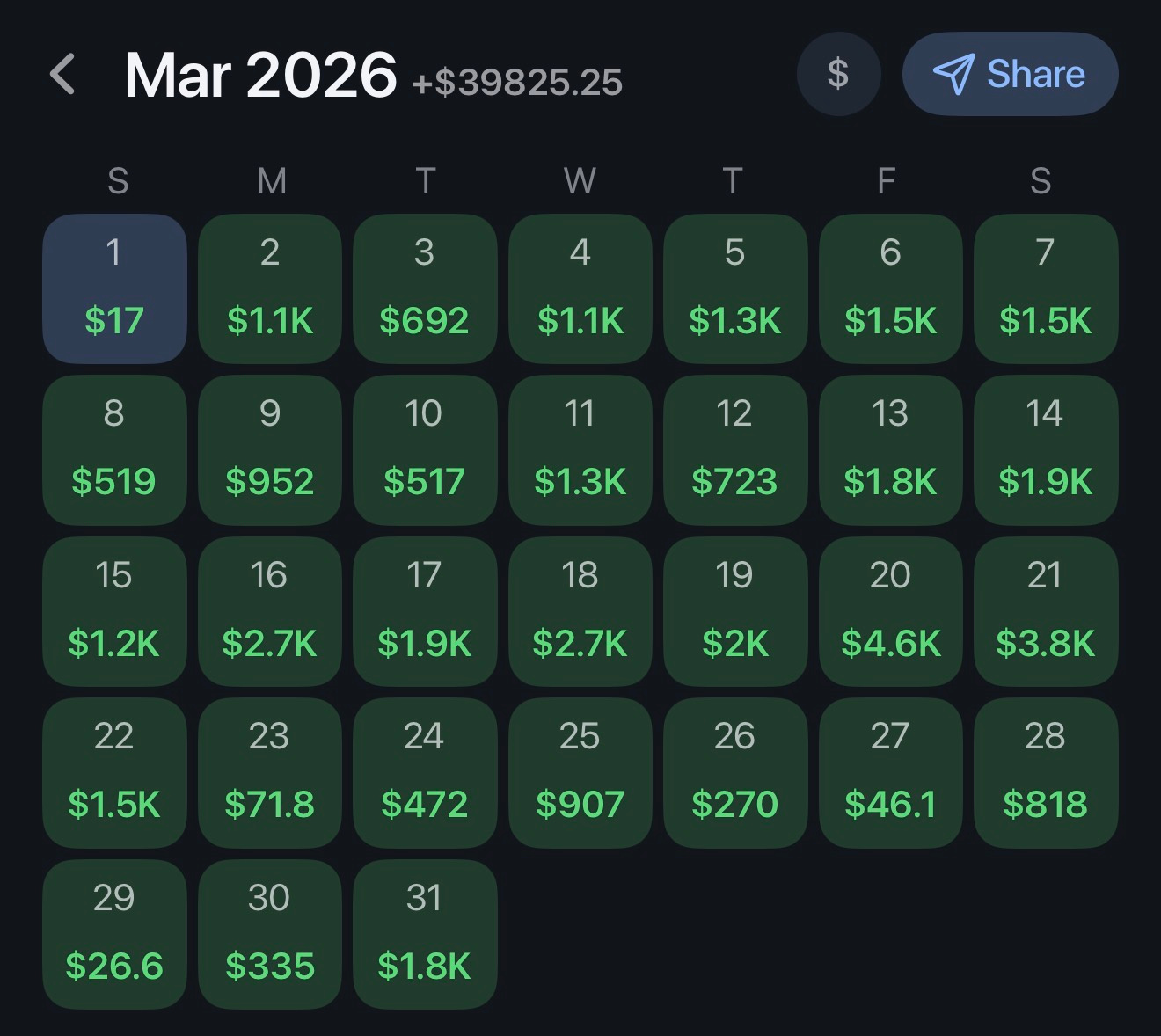1161x1036 pixels.
Task: Open March 31 showing $1.8K
Action: (425, 934)
